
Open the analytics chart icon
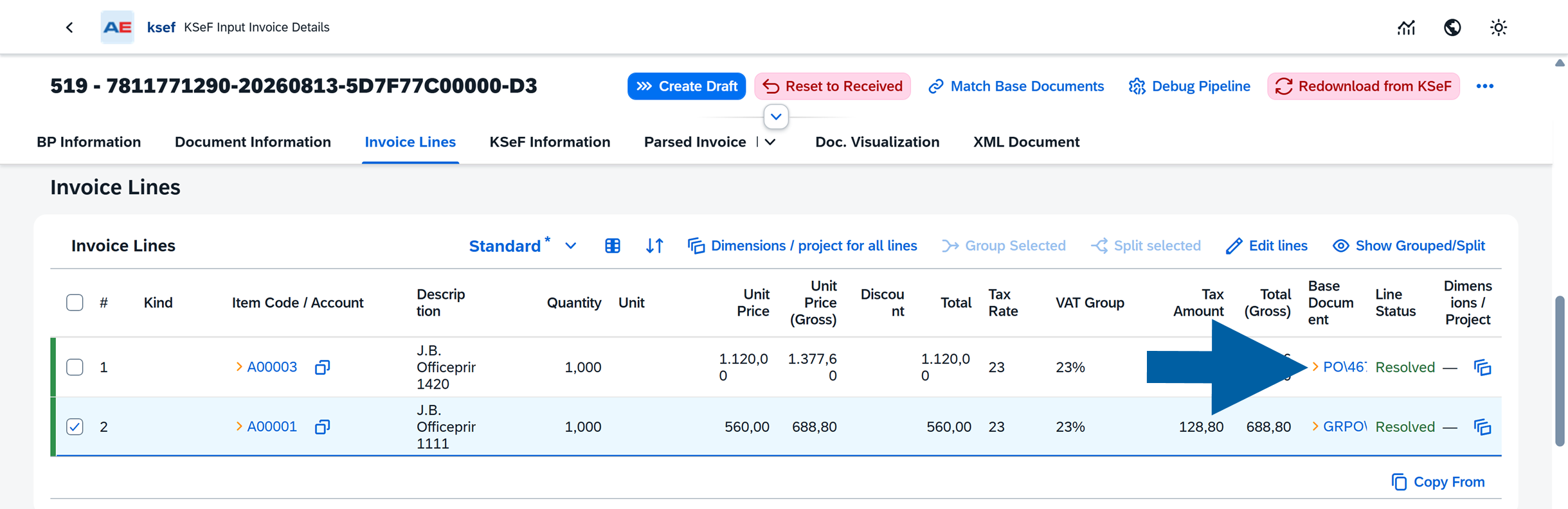(x=1406, y=27)
